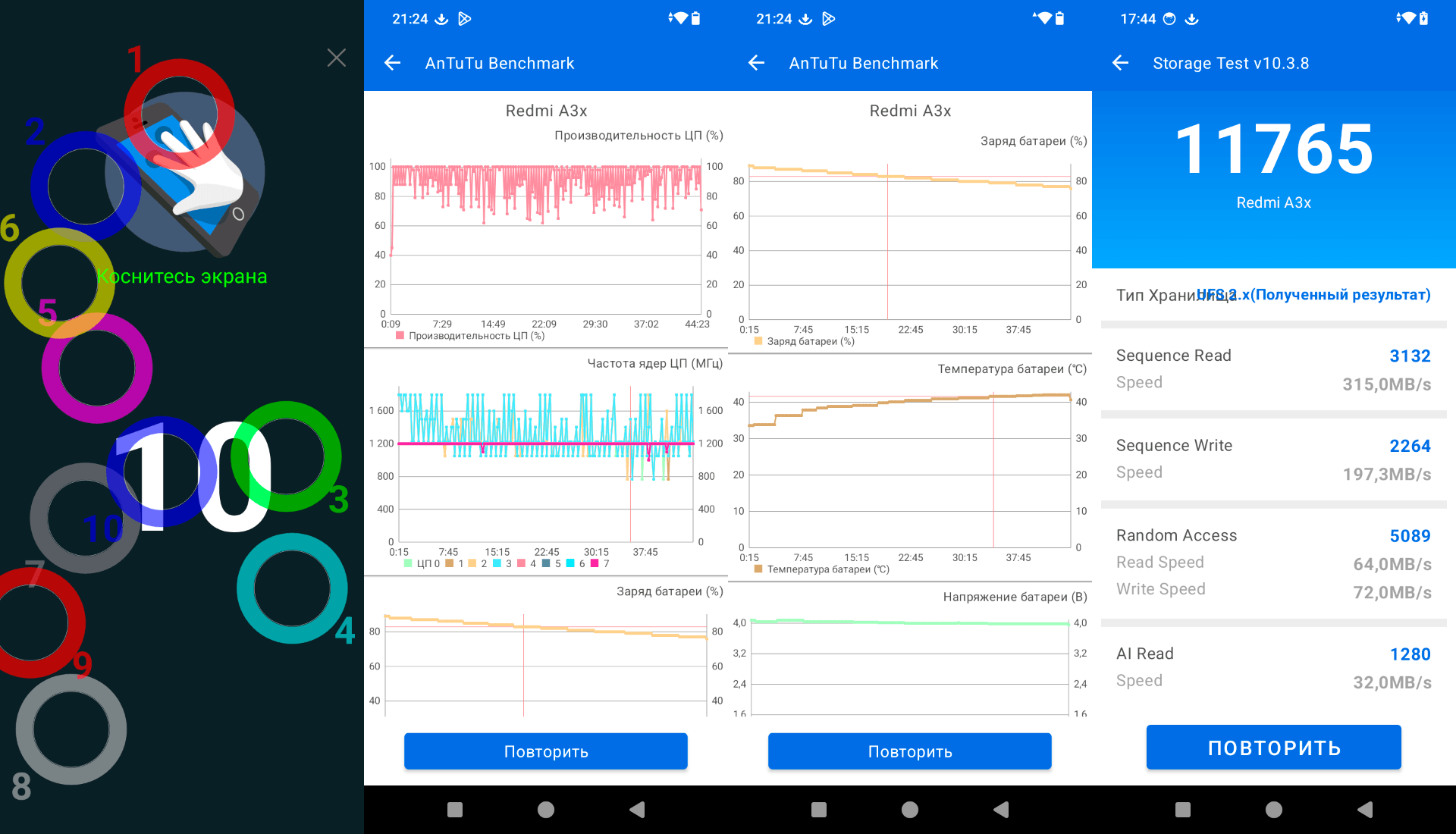
Task: Tap the magenta touch circle numbered 5
Action: tap(97, 368)
